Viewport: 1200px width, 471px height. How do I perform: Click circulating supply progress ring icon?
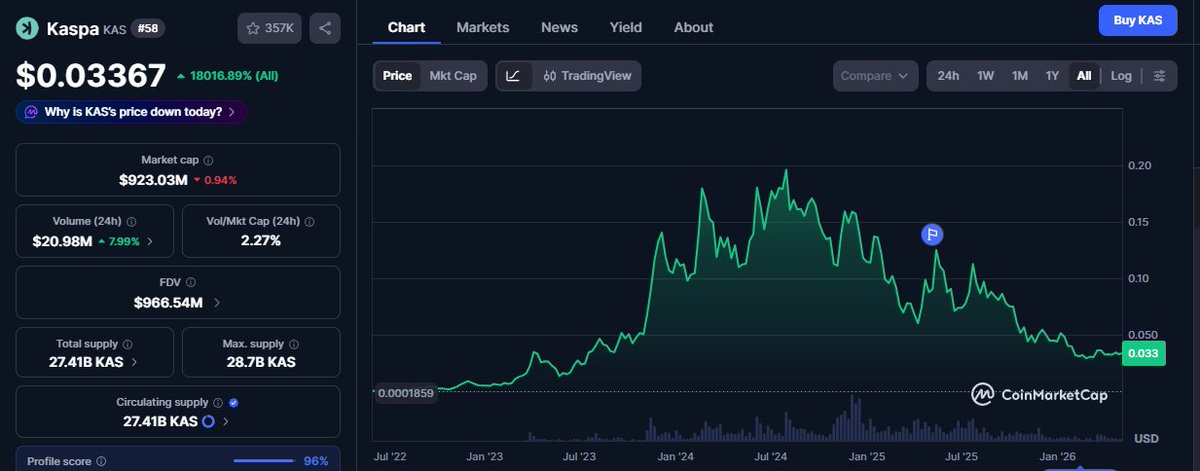click(208, 421)
